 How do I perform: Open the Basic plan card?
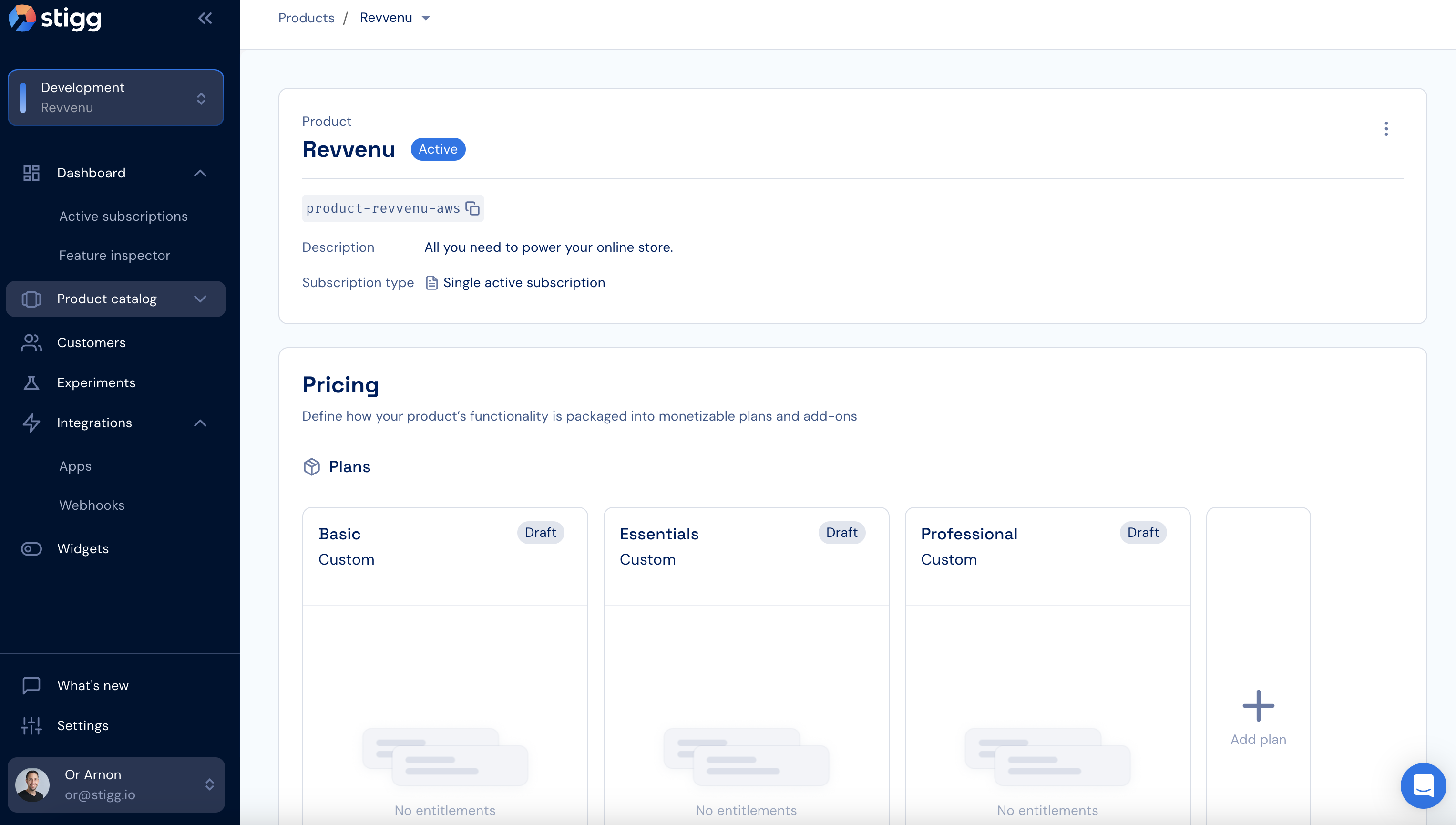click(445, 666)
